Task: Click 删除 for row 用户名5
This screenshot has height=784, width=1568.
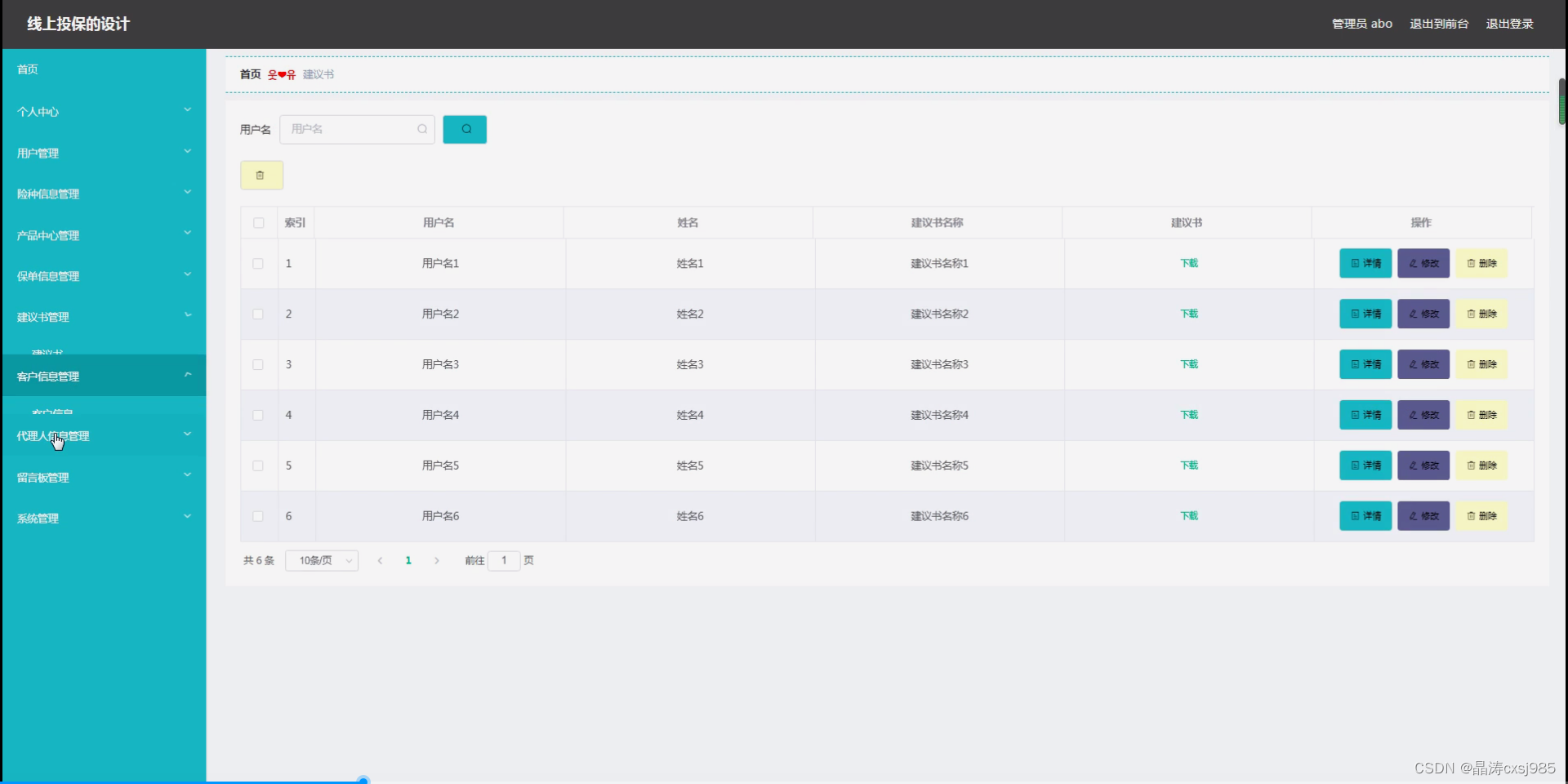Action: [x=1481, y=465]
